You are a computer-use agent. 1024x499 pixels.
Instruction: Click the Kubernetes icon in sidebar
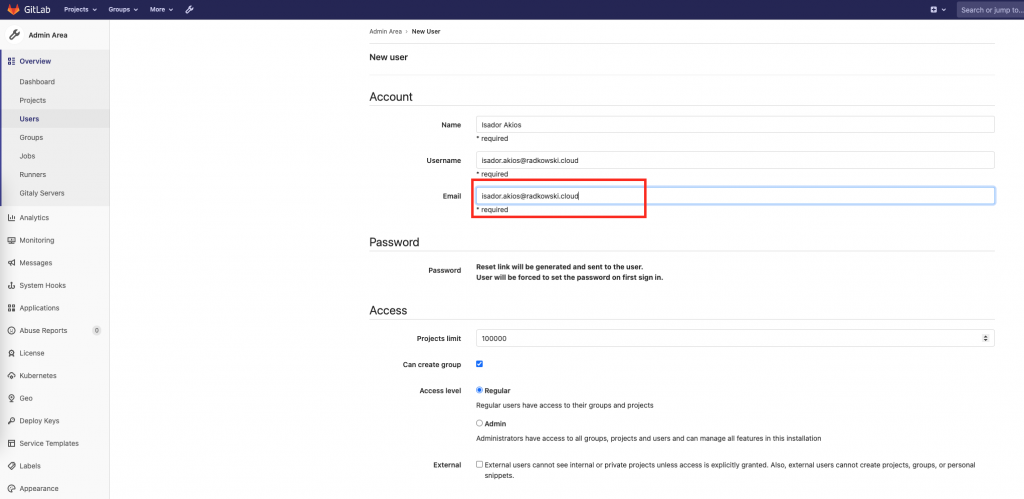tap(11, 376)
